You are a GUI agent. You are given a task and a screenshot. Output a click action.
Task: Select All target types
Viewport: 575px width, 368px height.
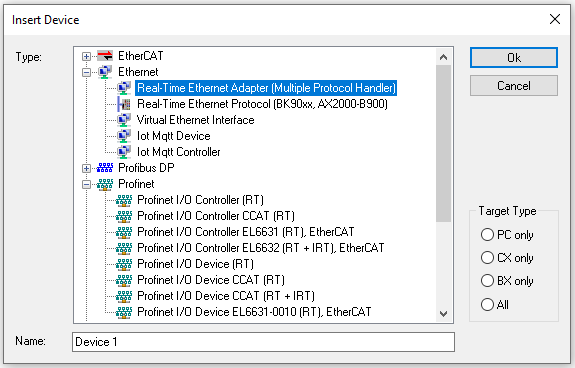tap(487, 304)
